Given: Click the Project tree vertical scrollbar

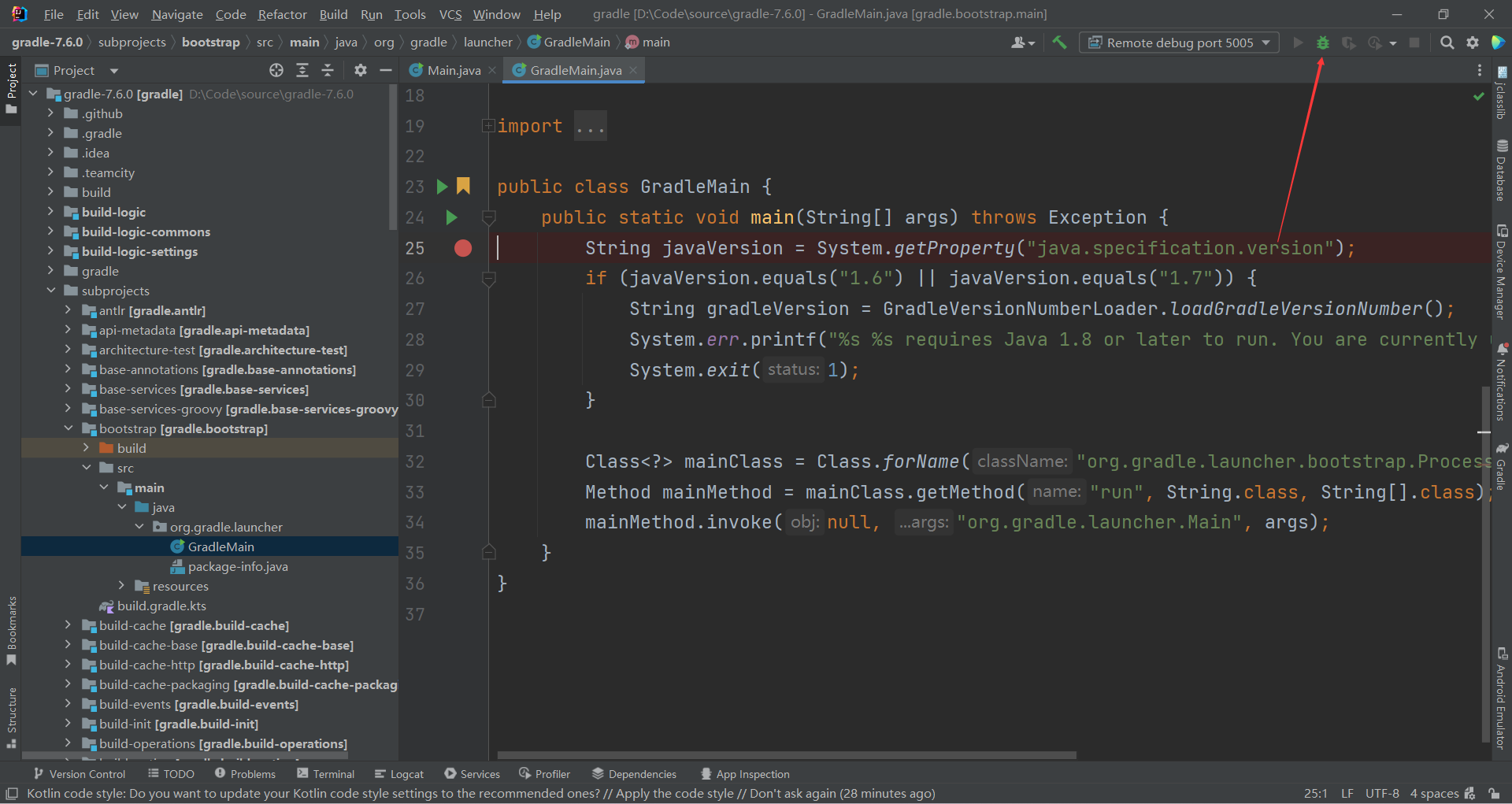Looking at the screenshot, I should 394,157.
